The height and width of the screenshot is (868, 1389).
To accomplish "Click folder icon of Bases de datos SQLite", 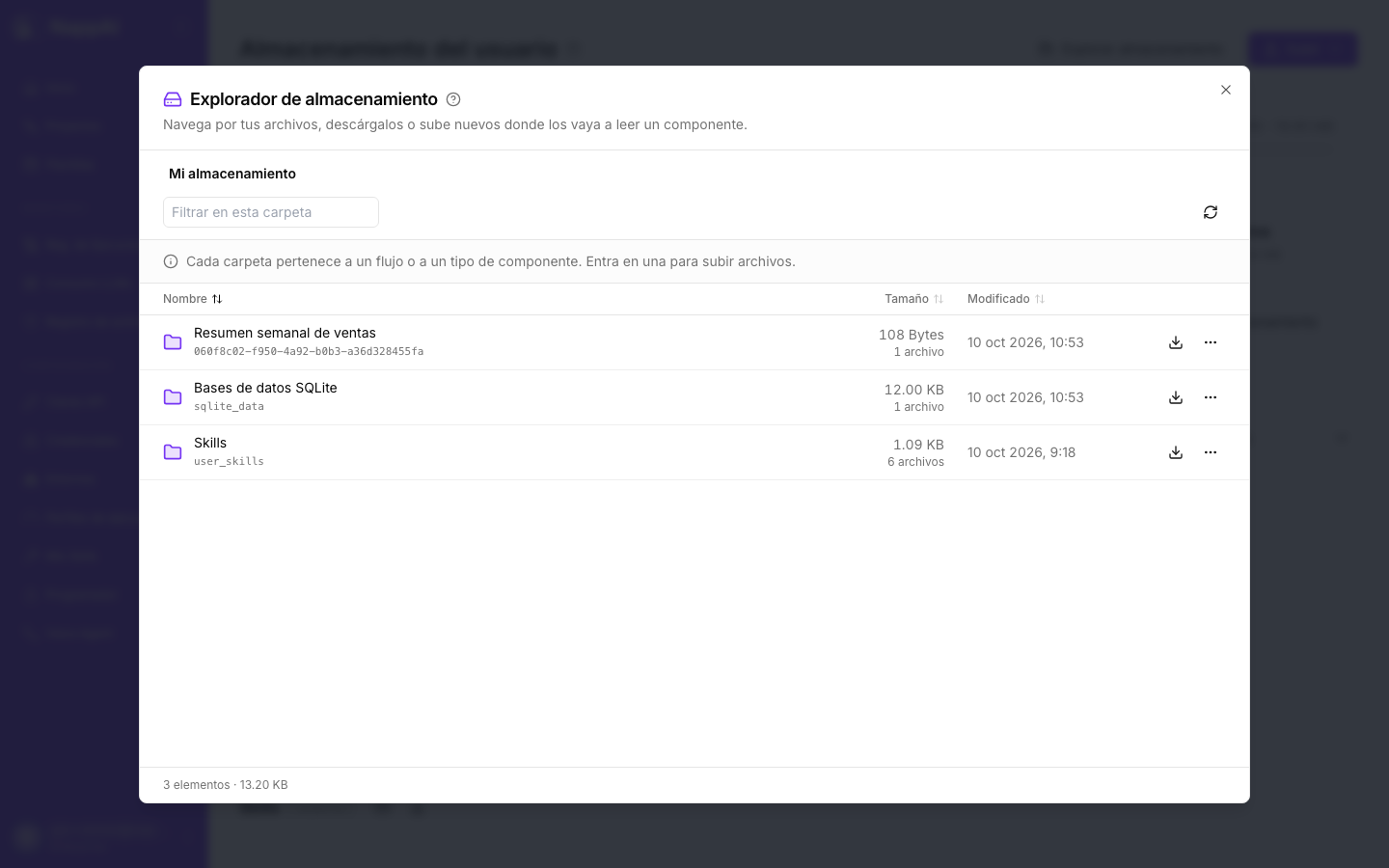I will click(x=173, y=397).
